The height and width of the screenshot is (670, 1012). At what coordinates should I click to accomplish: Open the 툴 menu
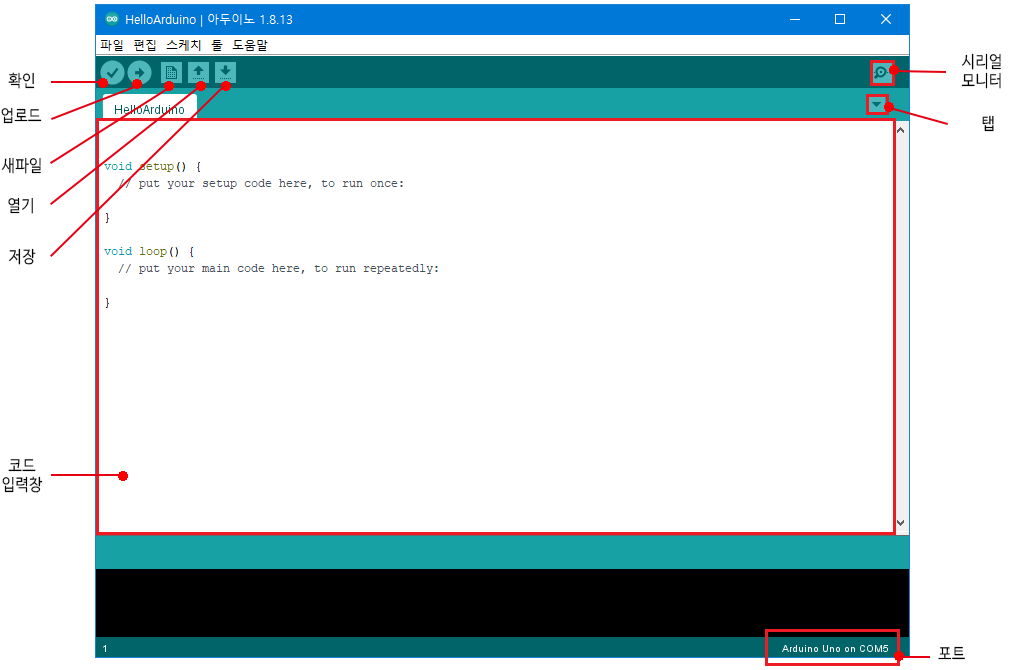[x=217, y=45]
